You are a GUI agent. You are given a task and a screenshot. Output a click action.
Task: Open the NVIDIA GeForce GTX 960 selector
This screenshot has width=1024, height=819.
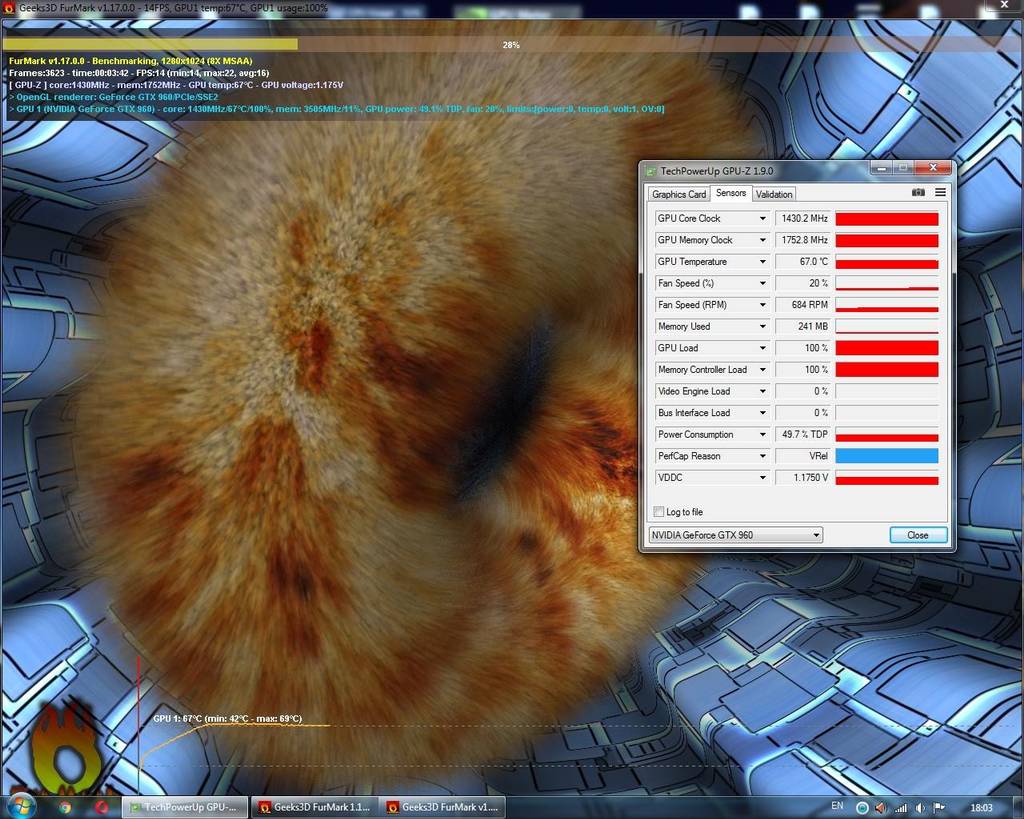[x=735, y=535]
